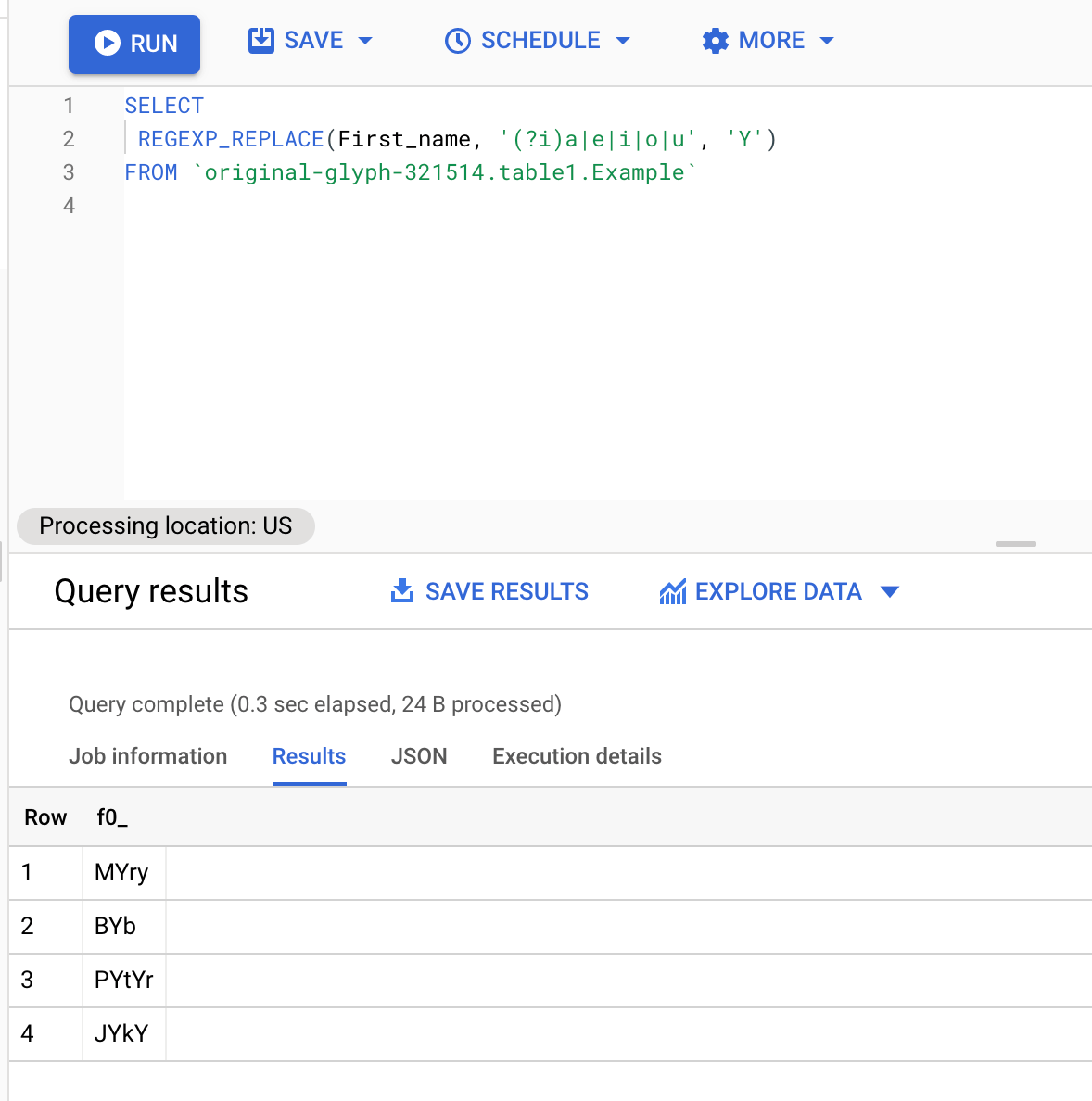Click the chart icon next to EXPLORE DATA
Viewport: 1092px width, 1101px height.
coord(673,590)
